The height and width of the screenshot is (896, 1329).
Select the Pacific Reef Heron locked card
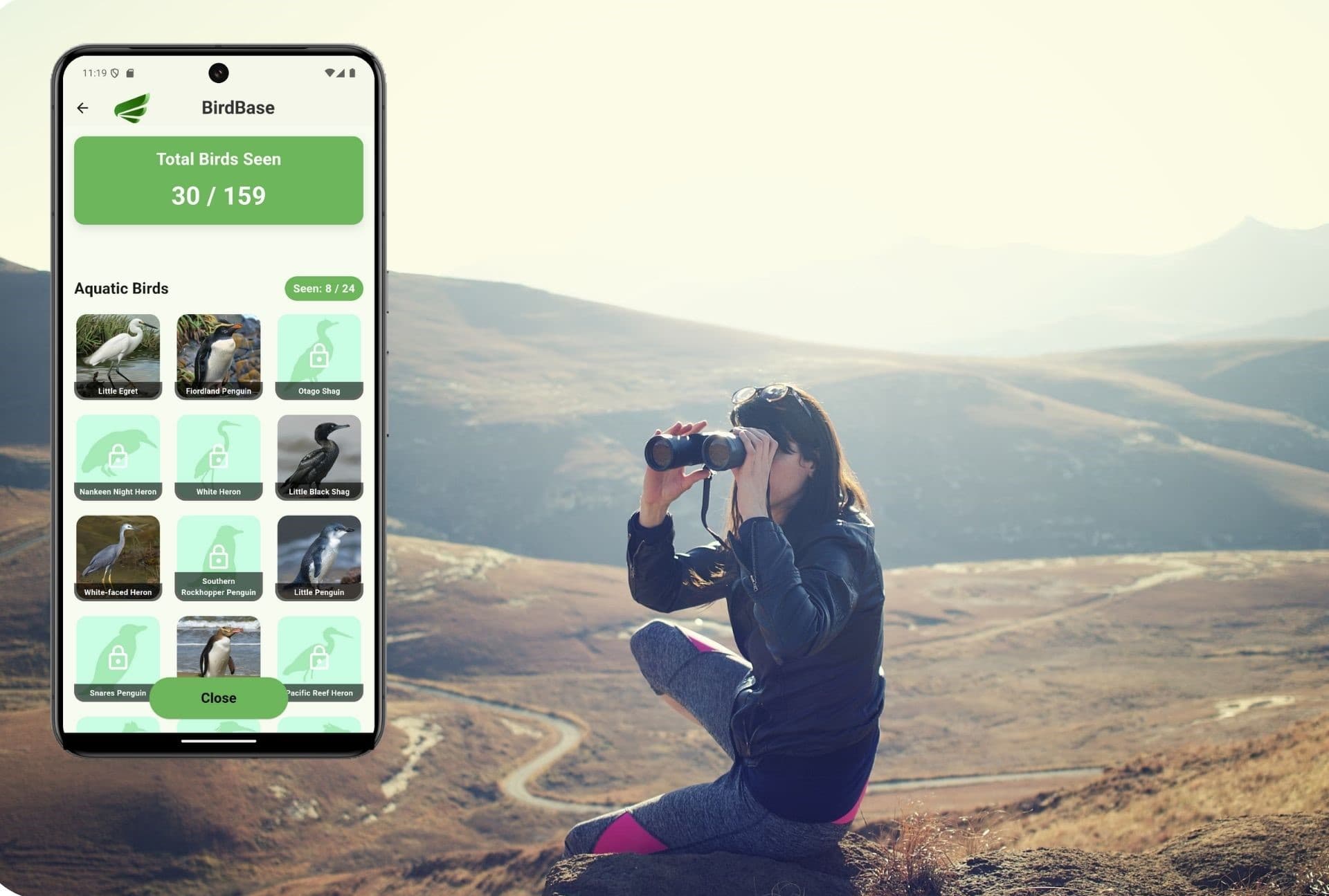pyautogui.click(x=319, y=658)
